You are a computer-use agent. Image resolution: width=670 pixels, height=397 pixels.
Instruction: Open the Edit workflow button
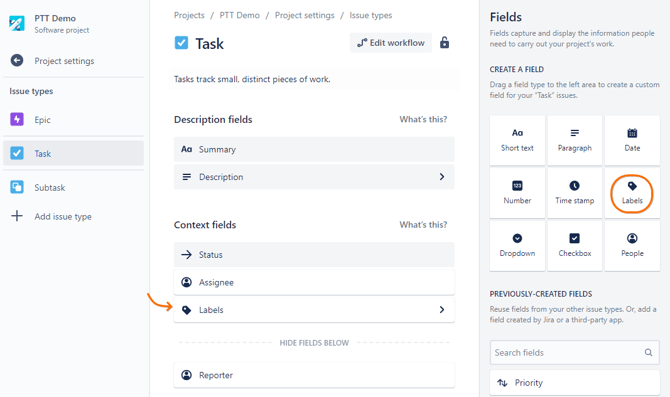391,43
